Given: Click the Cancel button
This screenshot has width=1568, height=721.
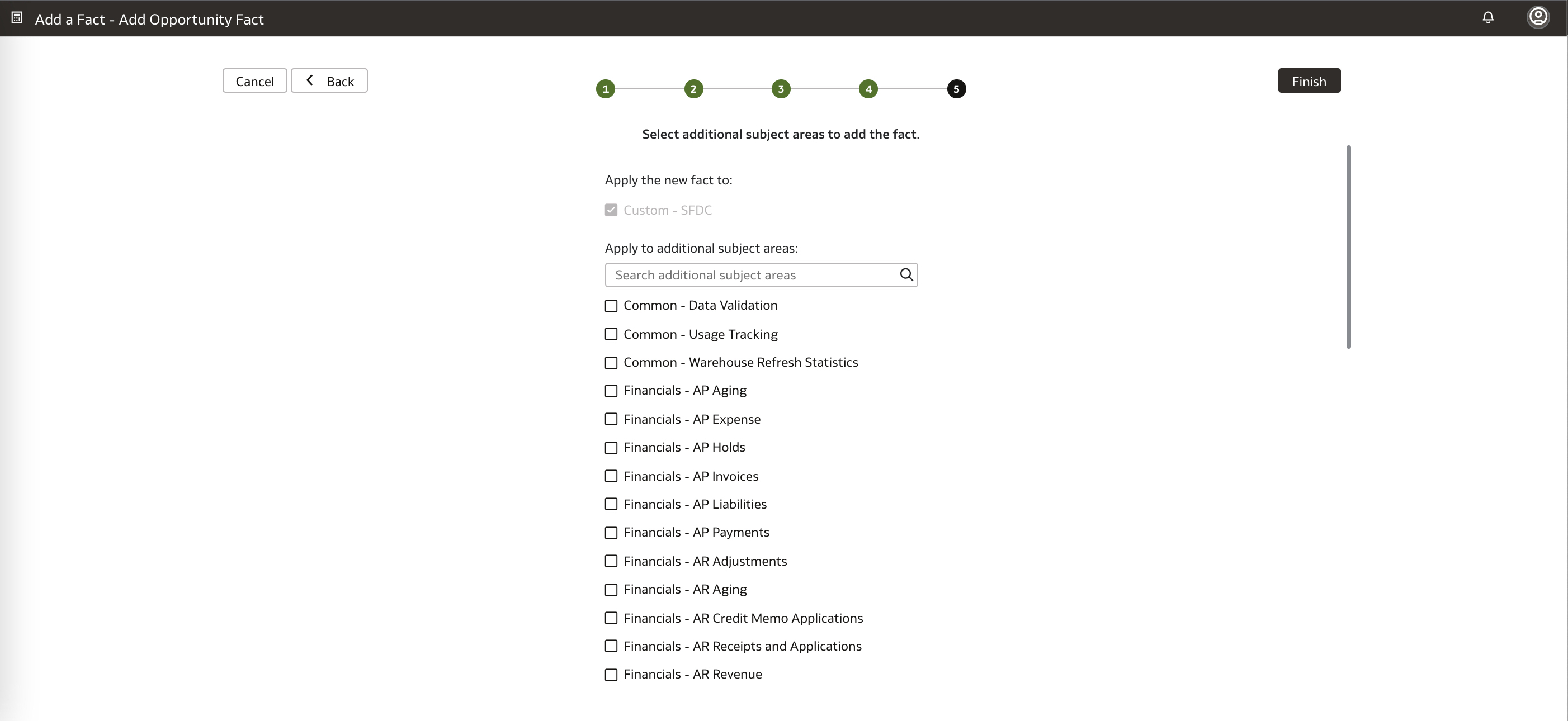Looking at the screenshot, I should [254, 81].
